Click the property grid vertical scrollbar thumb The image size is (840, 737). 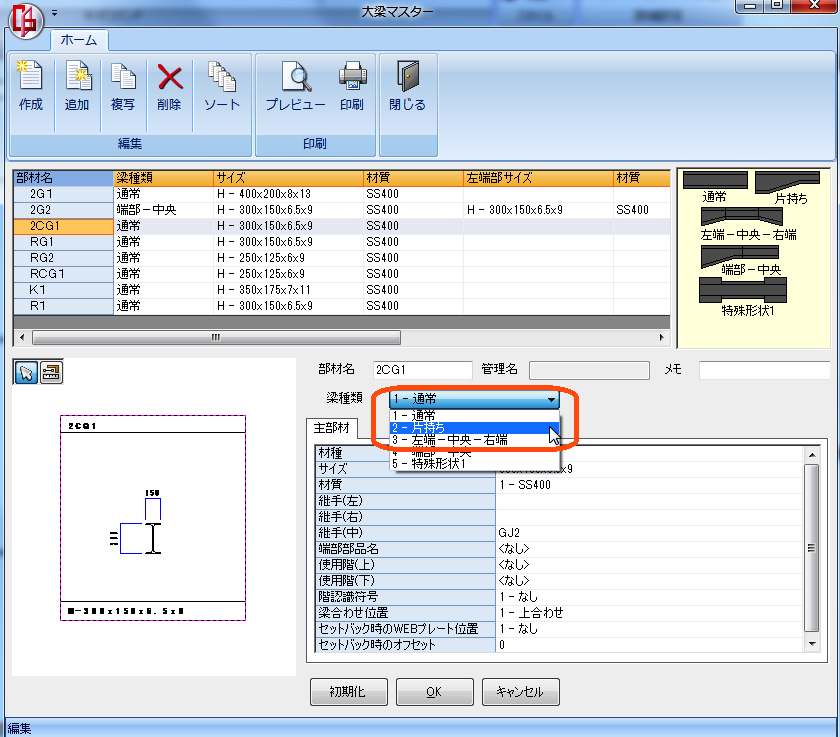tap(812, 548)
